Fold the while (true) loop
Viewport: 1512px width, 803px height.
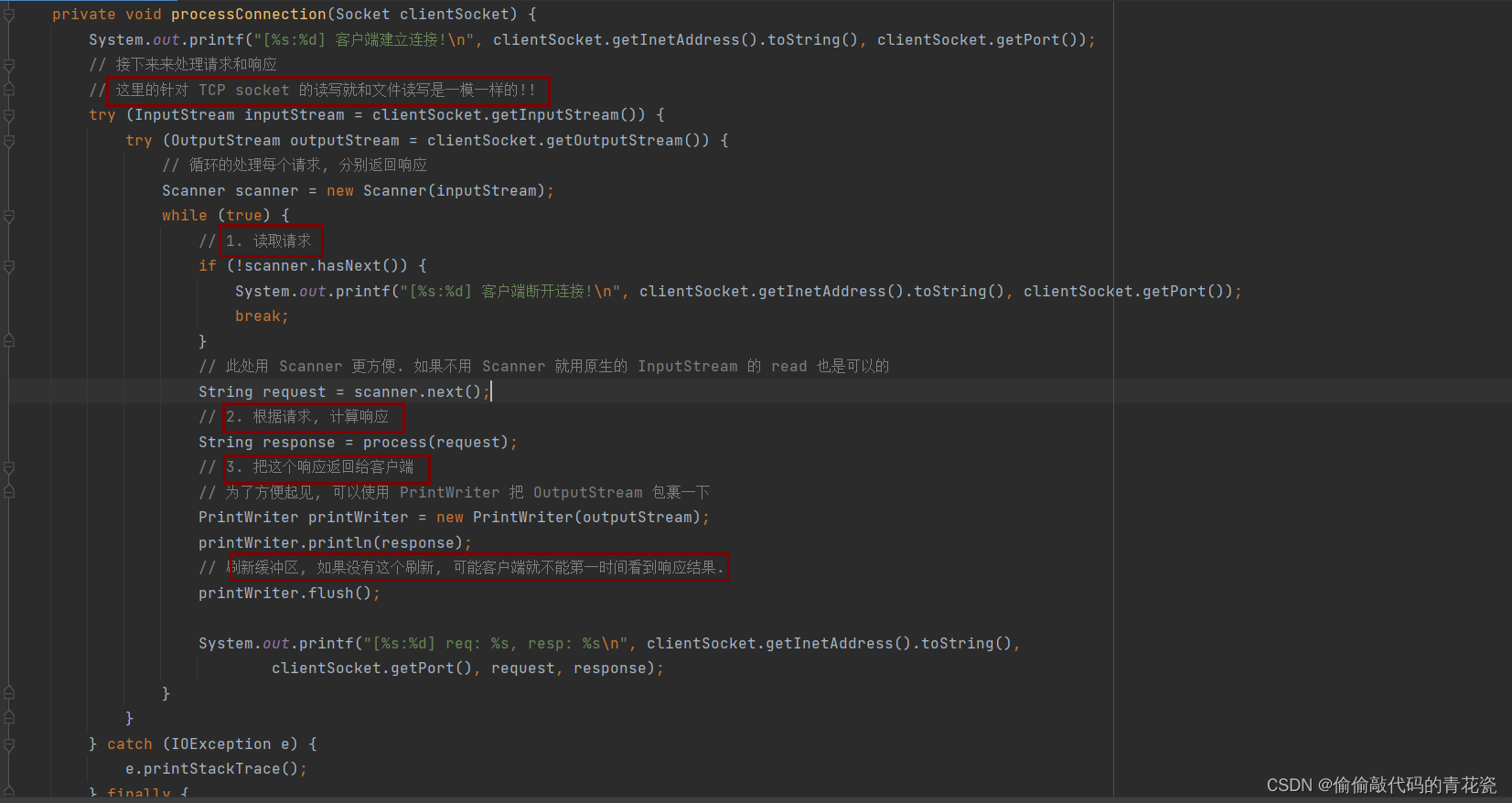[9, 216]
